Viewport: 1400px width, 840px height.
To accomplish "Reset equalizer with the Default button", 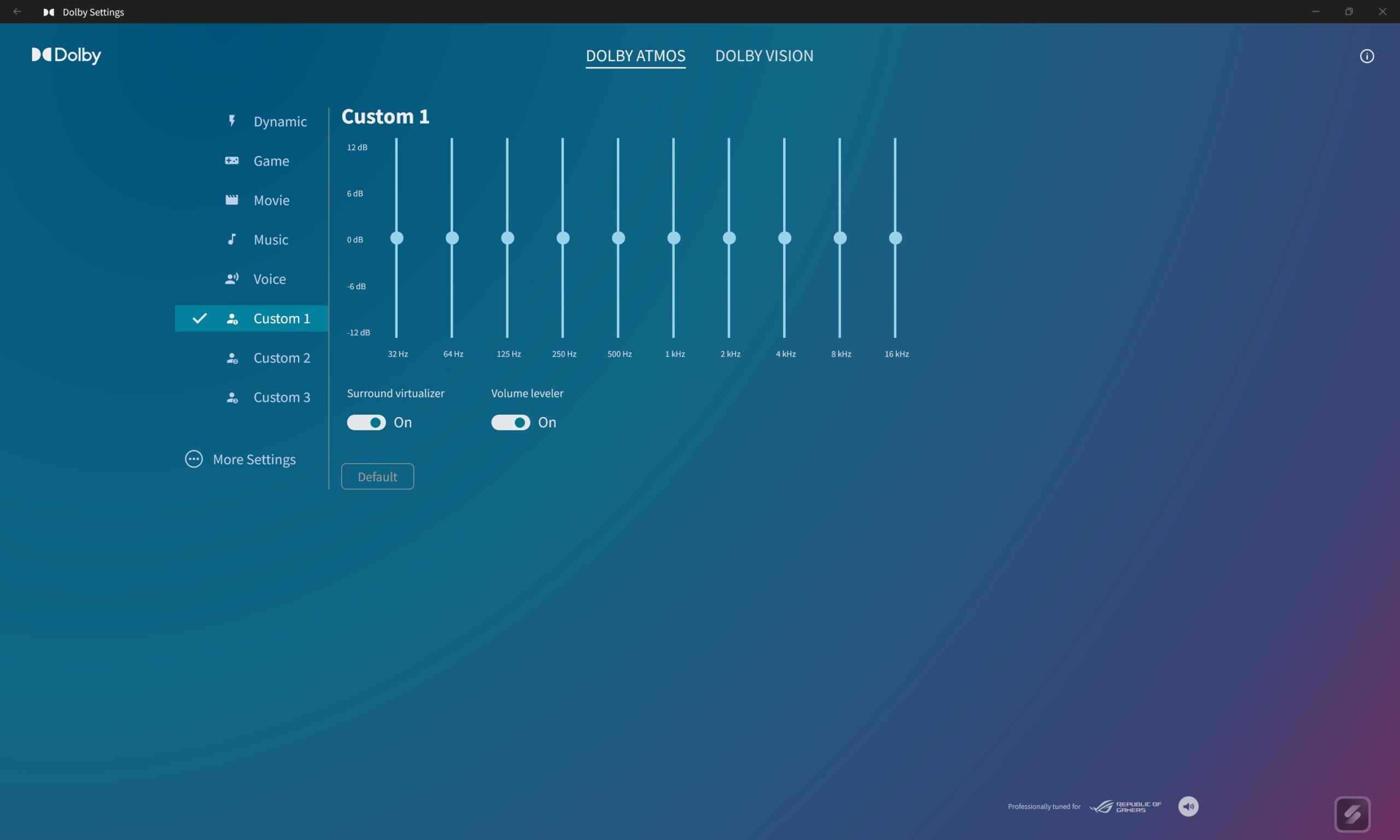I will coord(377,477).
